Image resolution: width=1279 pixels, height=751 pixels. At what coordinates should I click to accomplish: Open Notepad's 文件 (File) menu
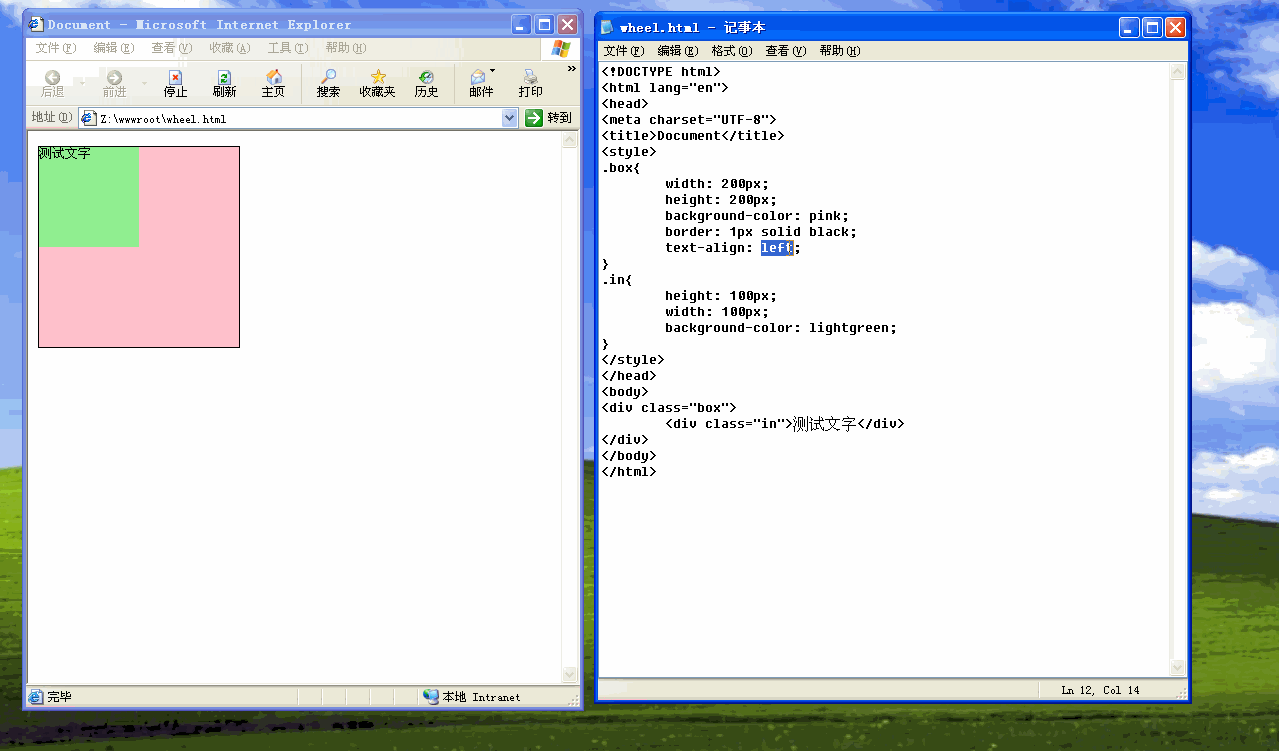pyautogui.click(x=623, y=51)
